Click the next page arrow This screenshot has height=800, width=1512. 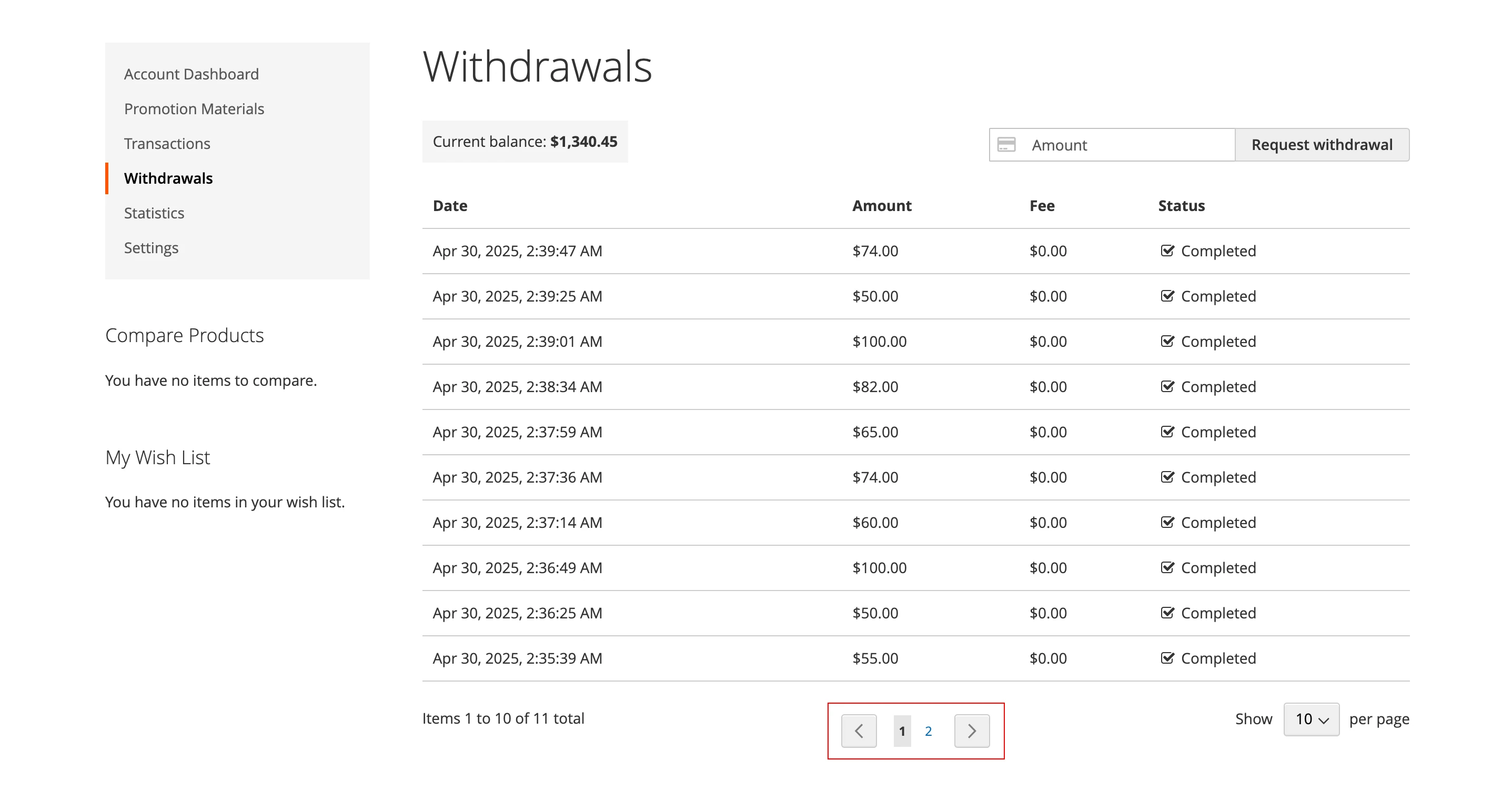click(971, 731)
